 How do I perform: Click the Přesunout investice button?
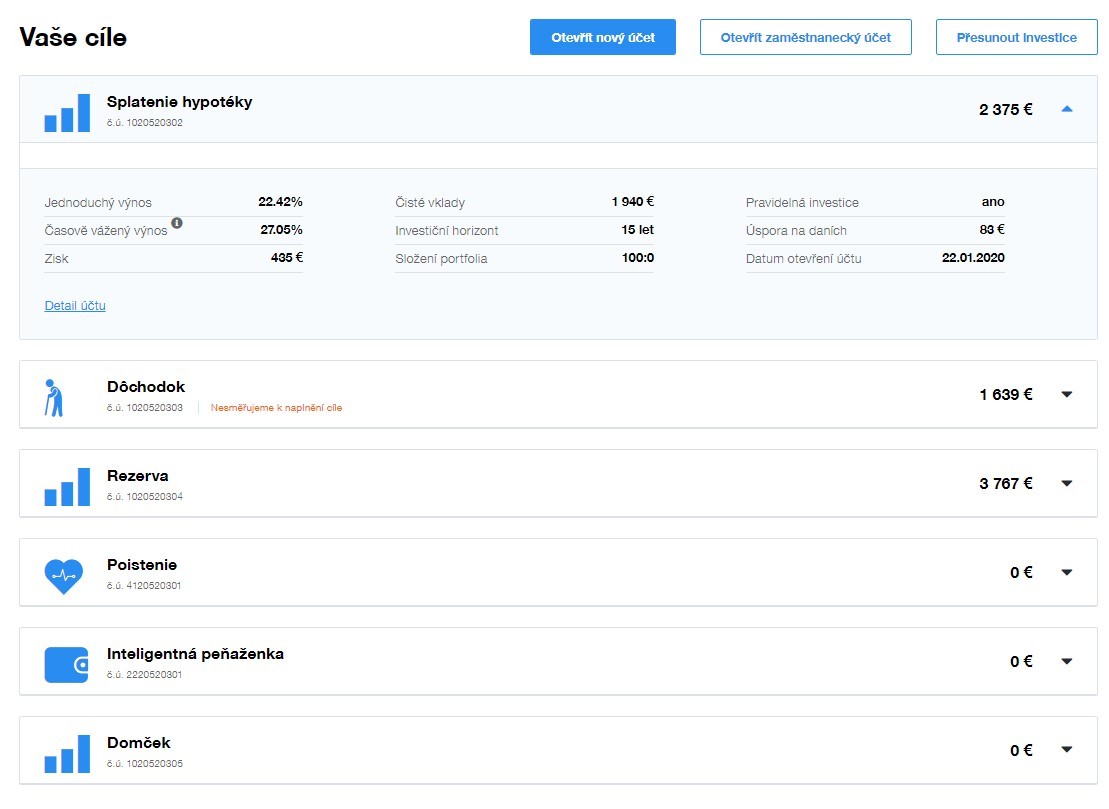(x=1016, y=37)
